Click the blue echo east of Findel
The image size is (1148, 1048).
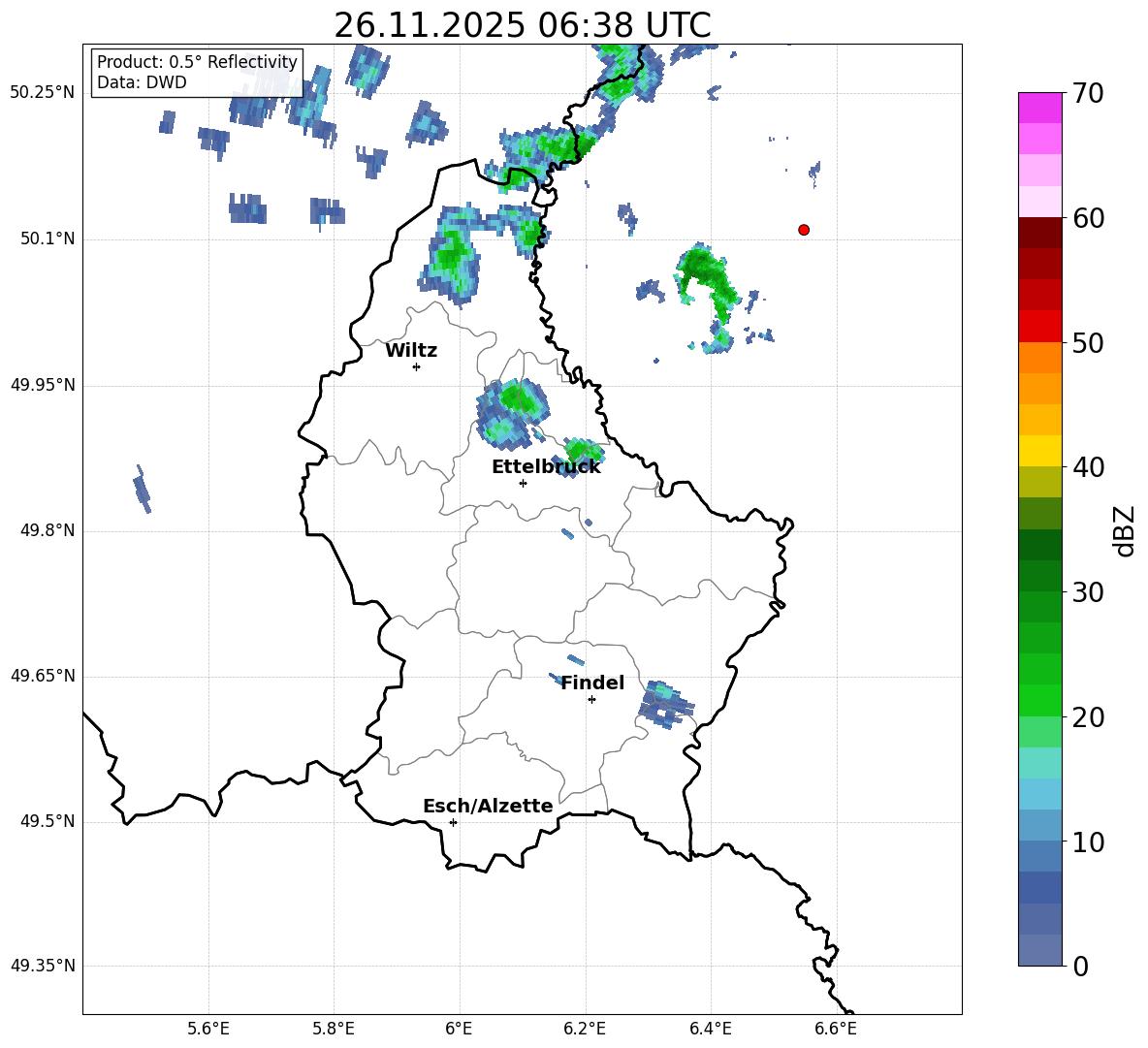click(x=665, y=705)
